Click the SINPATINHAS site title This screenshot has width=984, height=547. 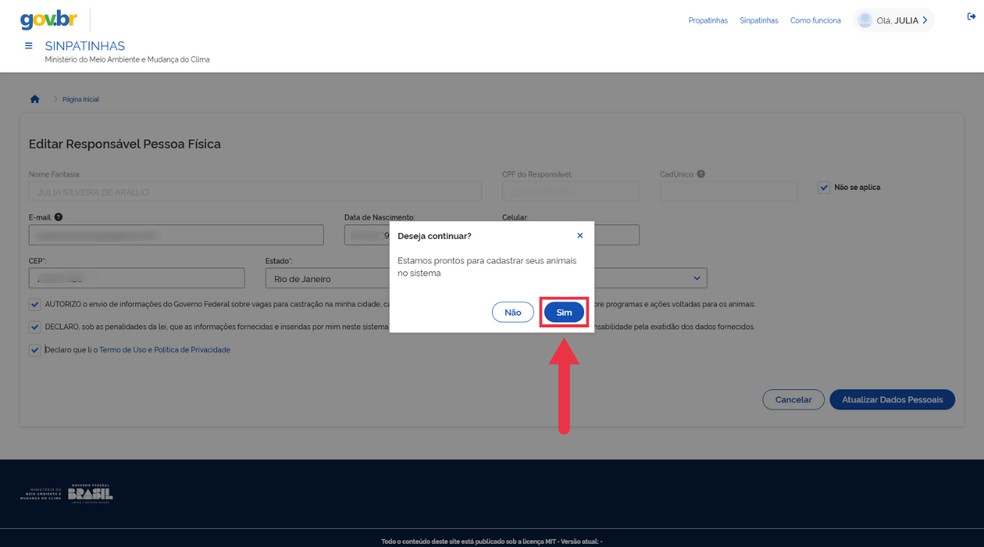pyautogui.click(x=85, y=46)
